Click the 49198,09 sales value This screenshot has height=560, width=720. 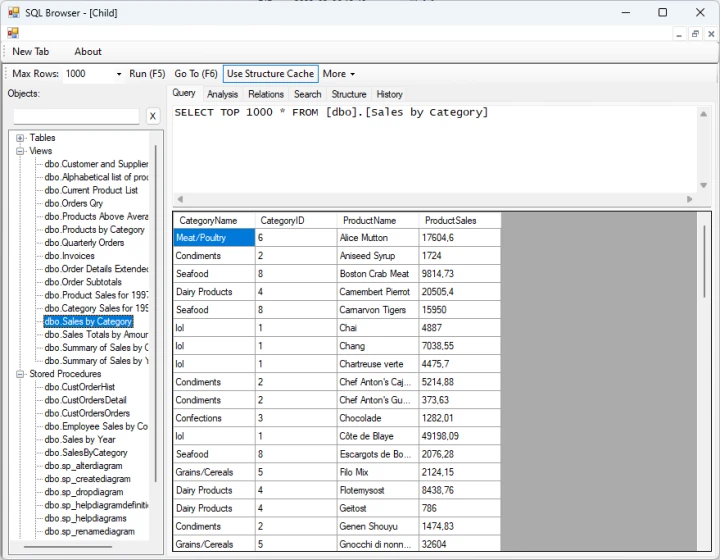tap(460, 437)
